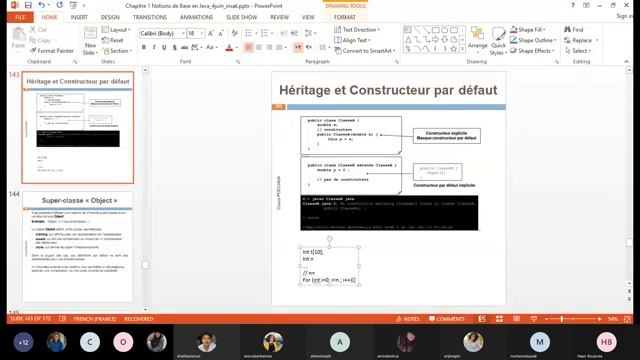Toggle Strikethrough formatting
This screenshot has width=640, height=360.
184,47
